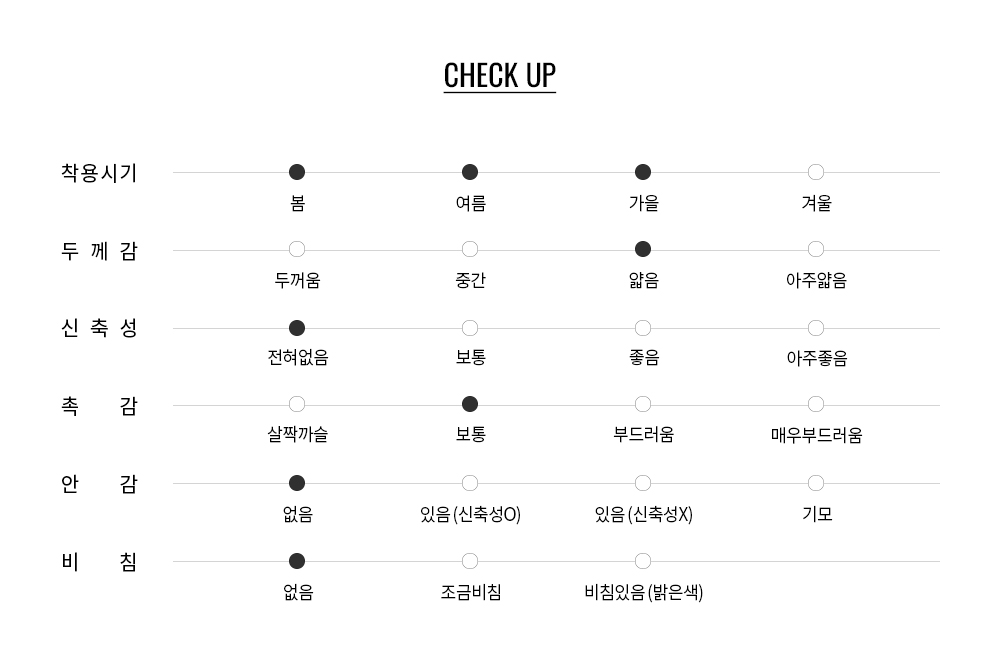Pick the 매우부드러움 dot
The width and height of the screenshot is (1000, 661).
(816, 404)
